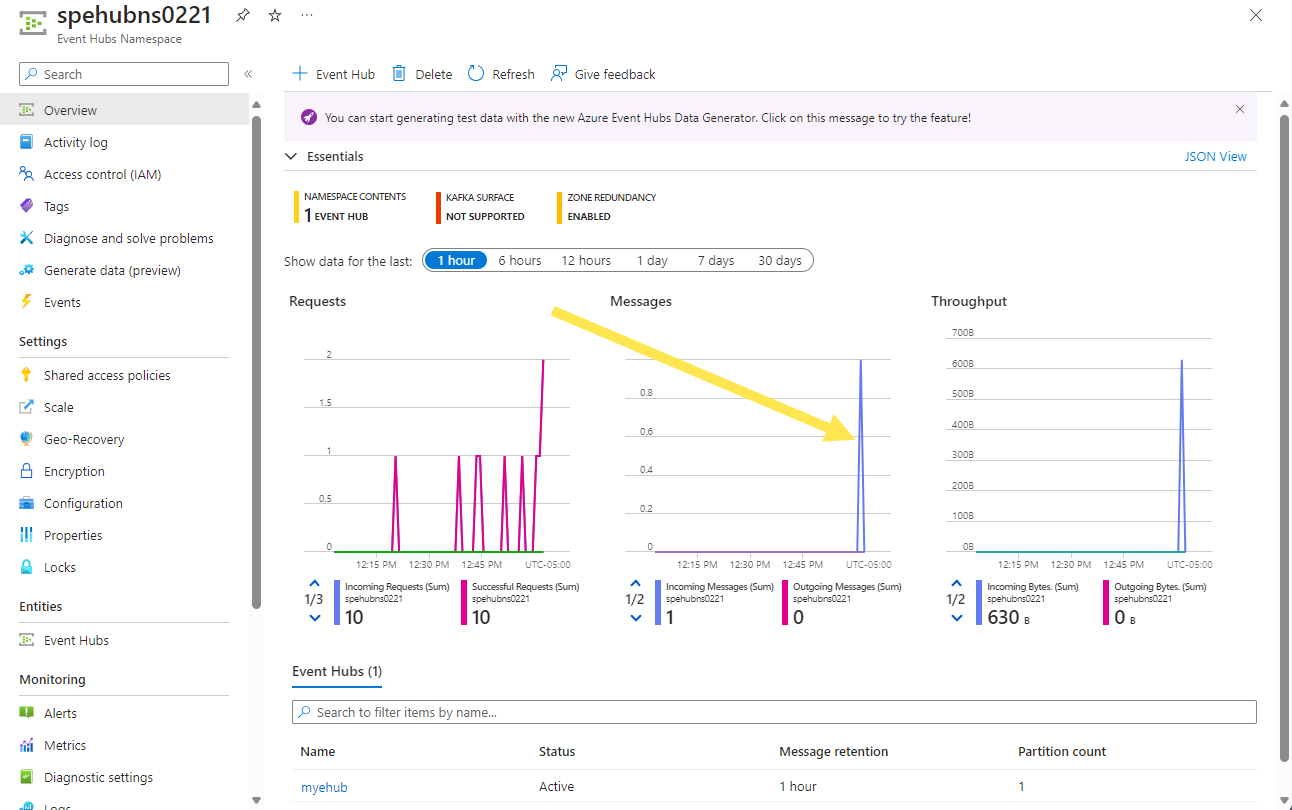1292x810 pixels.
Task: Go to next Requests legend page
Action: [x=315, y=618]
